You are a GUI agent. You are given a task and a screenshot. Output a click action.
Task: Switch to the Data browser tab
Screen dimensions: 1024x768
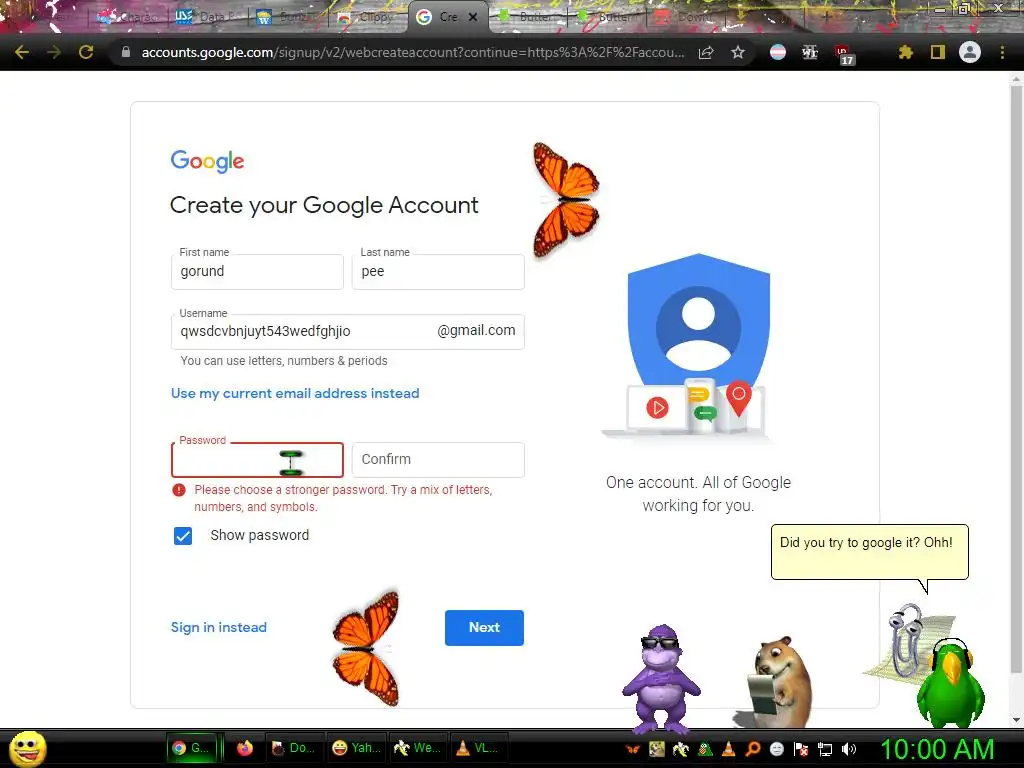point(206,17)
